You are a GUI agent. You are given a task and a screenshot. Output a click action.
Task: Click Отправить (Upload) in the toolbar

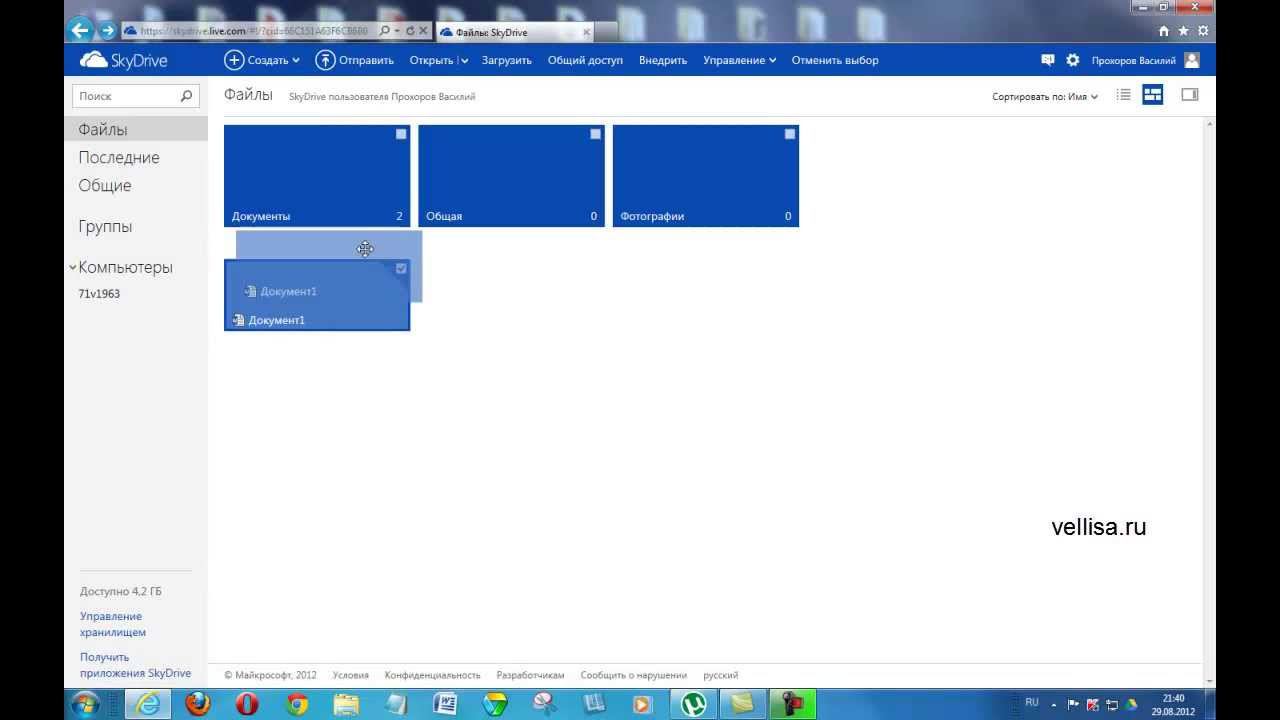pos(355,60)
